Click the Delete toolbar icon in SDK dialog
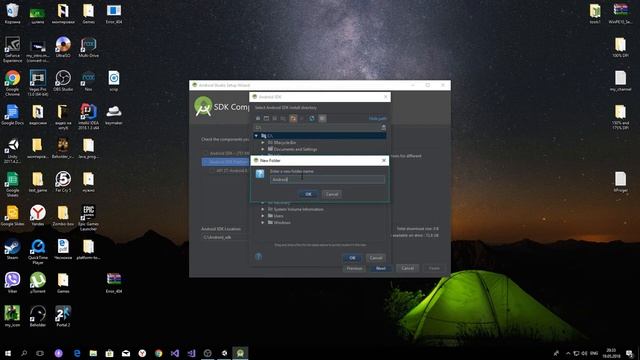640x360 pixels. pos(302,118)
